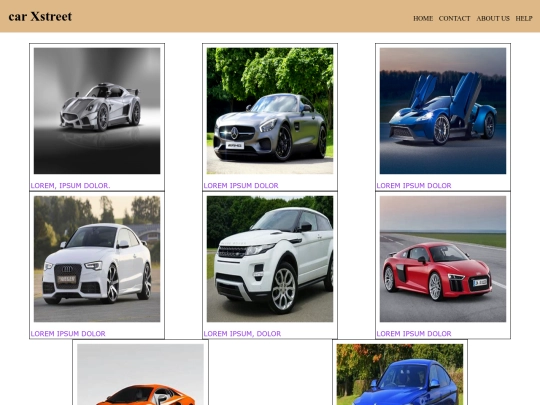Open the orange sports car photo
The image size is (540, 405).
point(140,374)
